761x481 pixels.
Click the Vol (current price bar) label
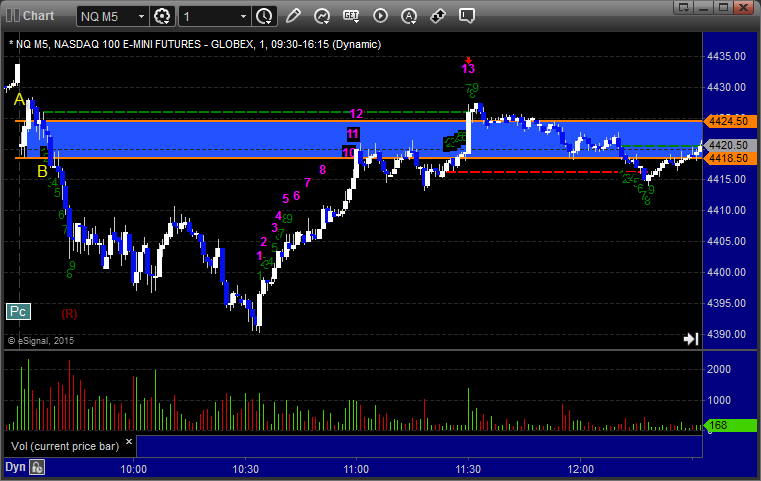tap(65, 446)
